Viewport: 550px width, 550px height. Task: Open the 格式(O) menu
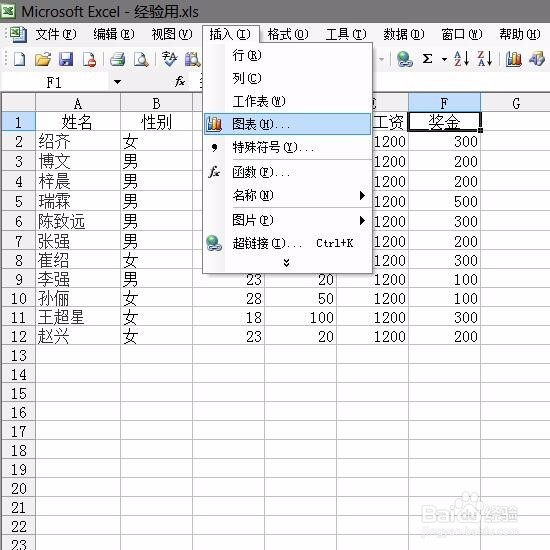[288, 34]
